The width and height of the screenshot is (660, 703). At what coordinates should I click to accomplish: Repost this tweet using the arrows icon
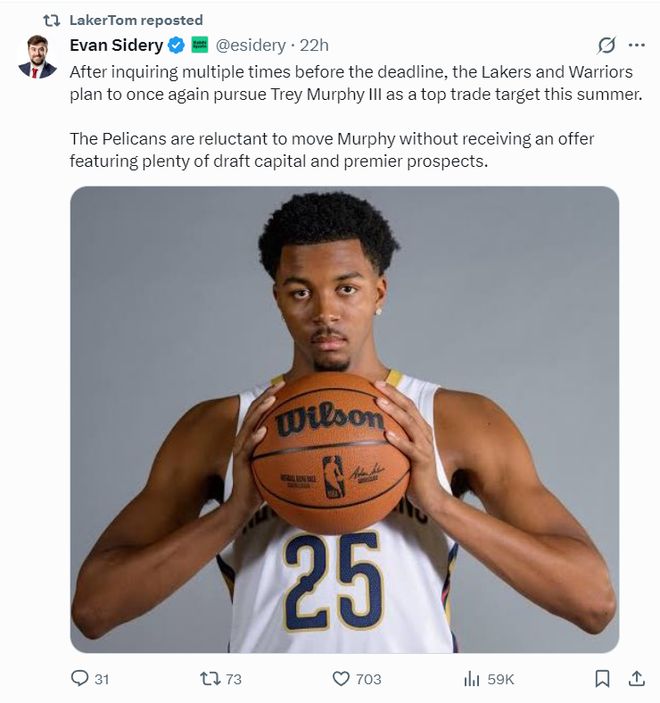(x=210, y=678)
